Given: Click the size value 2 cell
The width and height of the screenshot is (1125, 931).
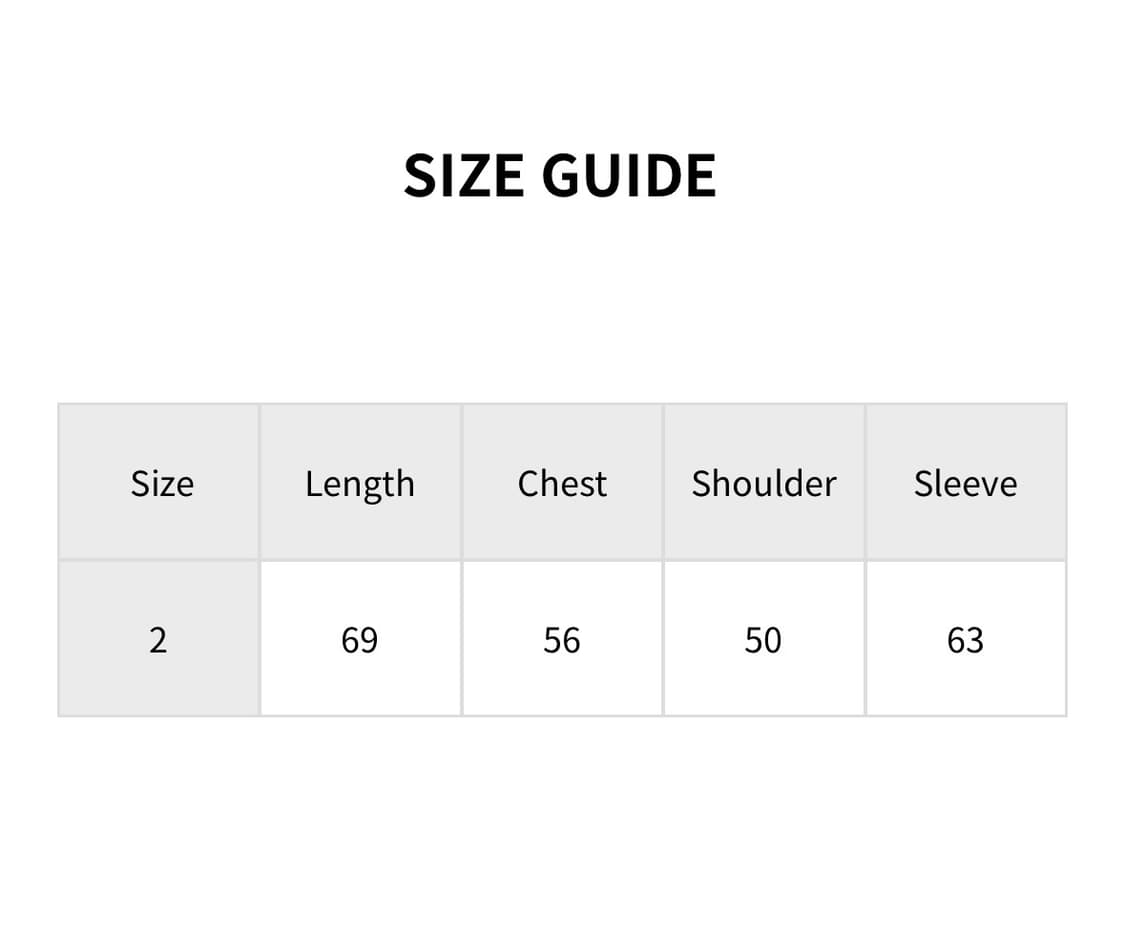Looking at the screenshot, I should [158, 639].
